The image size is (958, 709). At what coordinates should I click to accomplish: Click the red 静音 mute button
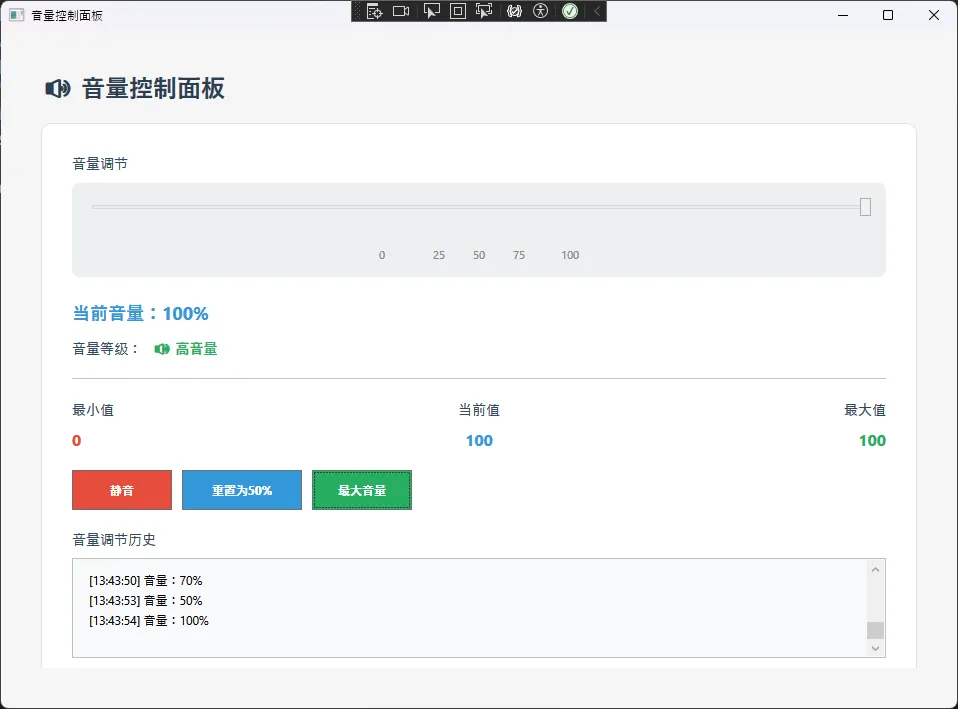(122, 490)
